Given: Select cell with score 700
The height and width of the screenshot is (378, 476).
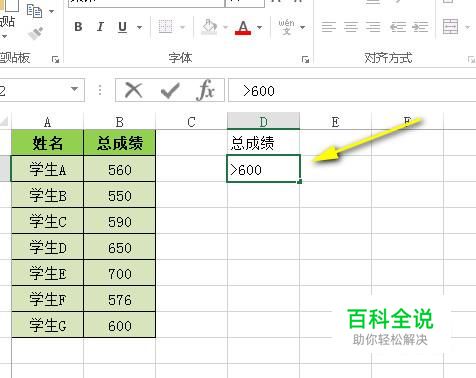Looking at the screenshot, I should coord(120,273).
